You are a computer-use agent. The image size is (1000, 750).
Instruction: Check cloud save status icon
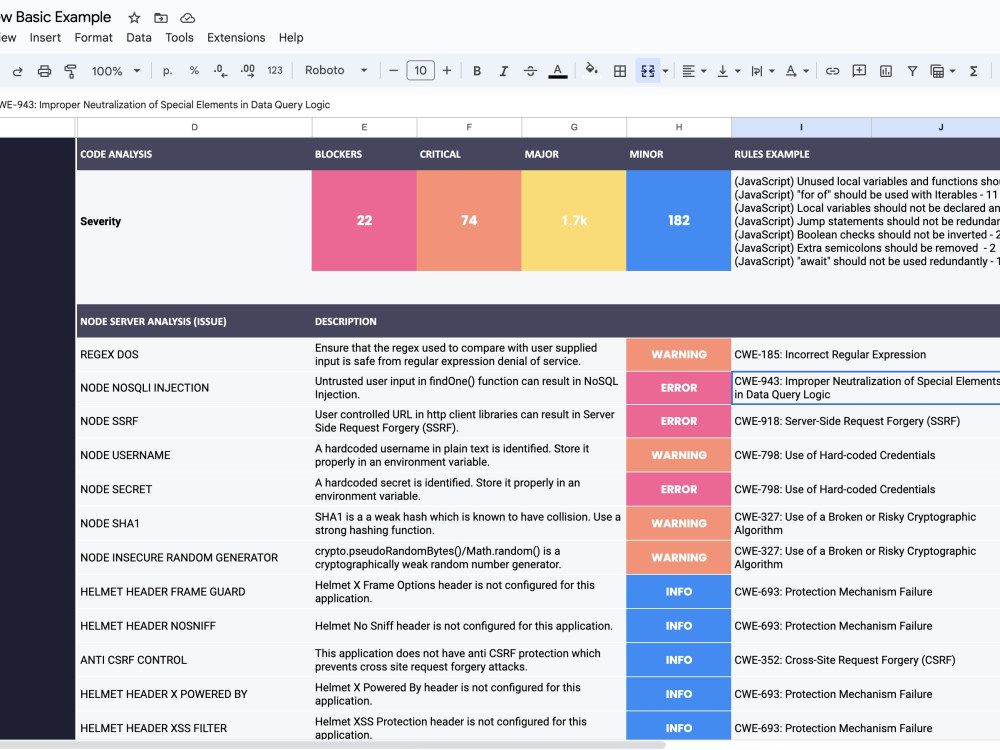click(x=188, y=18)
